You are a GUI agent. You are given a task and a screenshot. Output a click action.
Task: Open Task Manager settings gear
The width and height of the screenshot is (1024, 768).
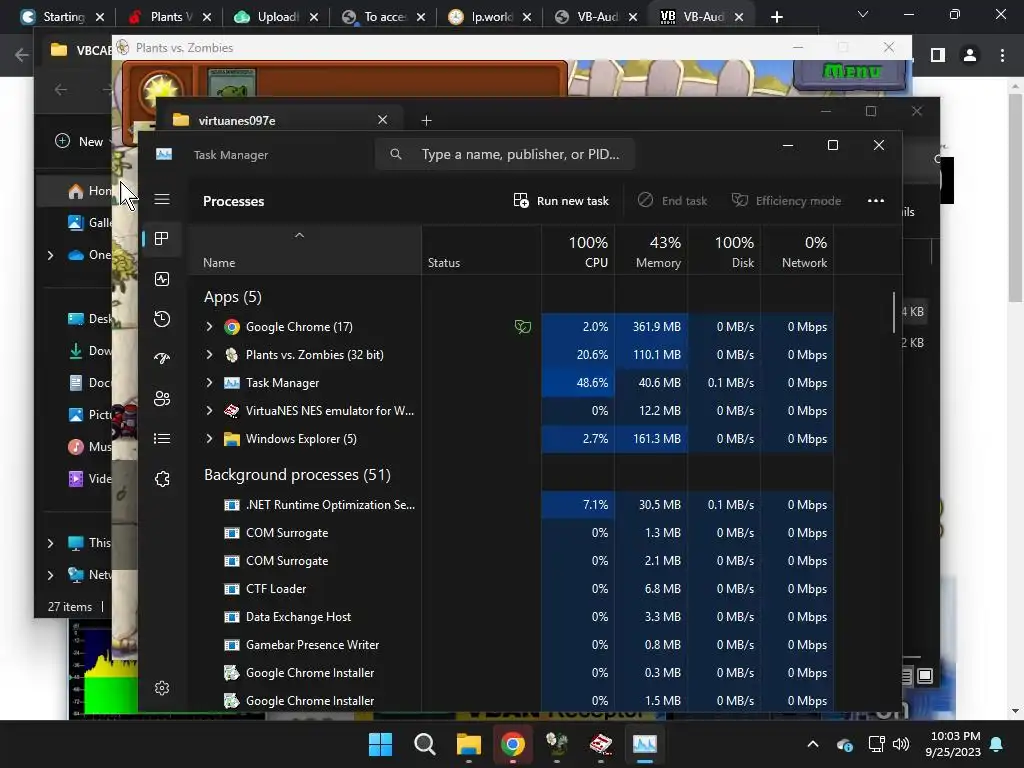coord(162,688)
